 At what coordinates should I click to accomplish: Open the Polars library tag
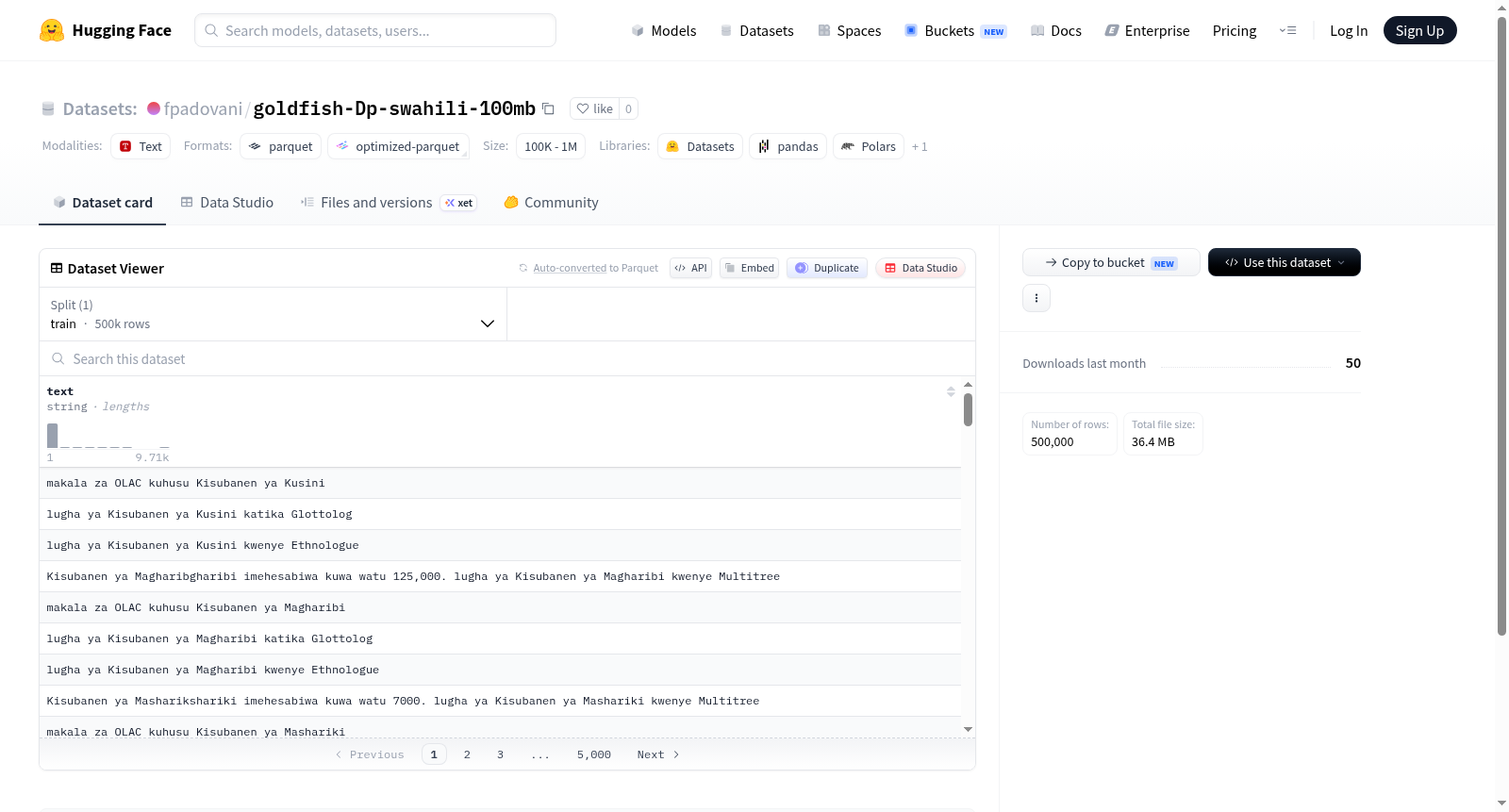[x=869, y=146]
